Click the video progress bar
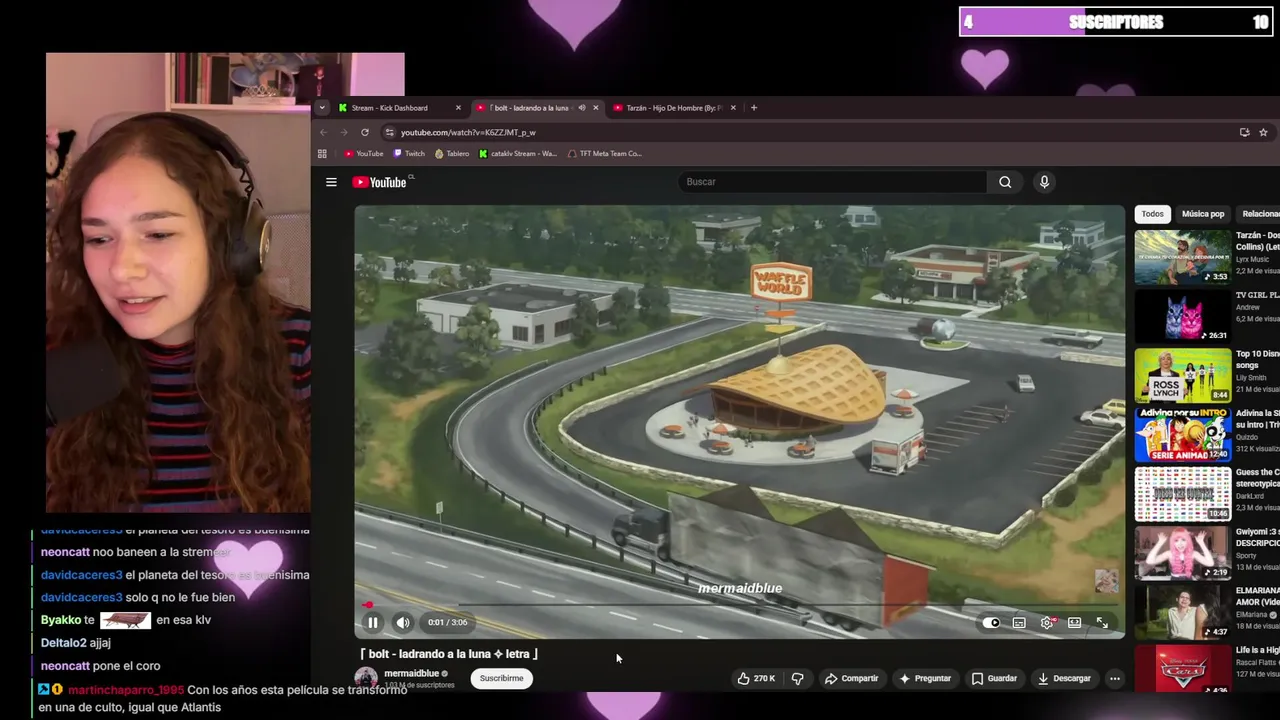Screen dimensions: 1280x720 pos(740,605)
